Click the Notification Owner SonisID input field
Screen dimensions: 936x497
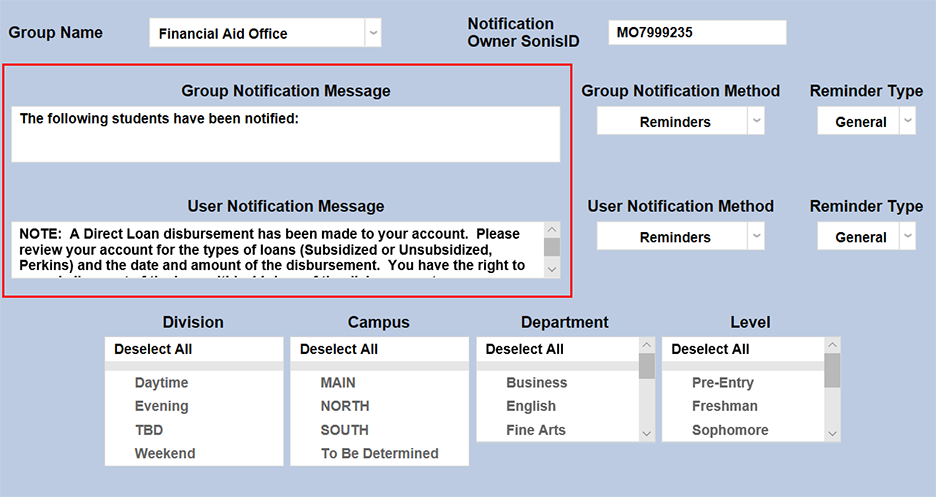[x=697, y=32]
